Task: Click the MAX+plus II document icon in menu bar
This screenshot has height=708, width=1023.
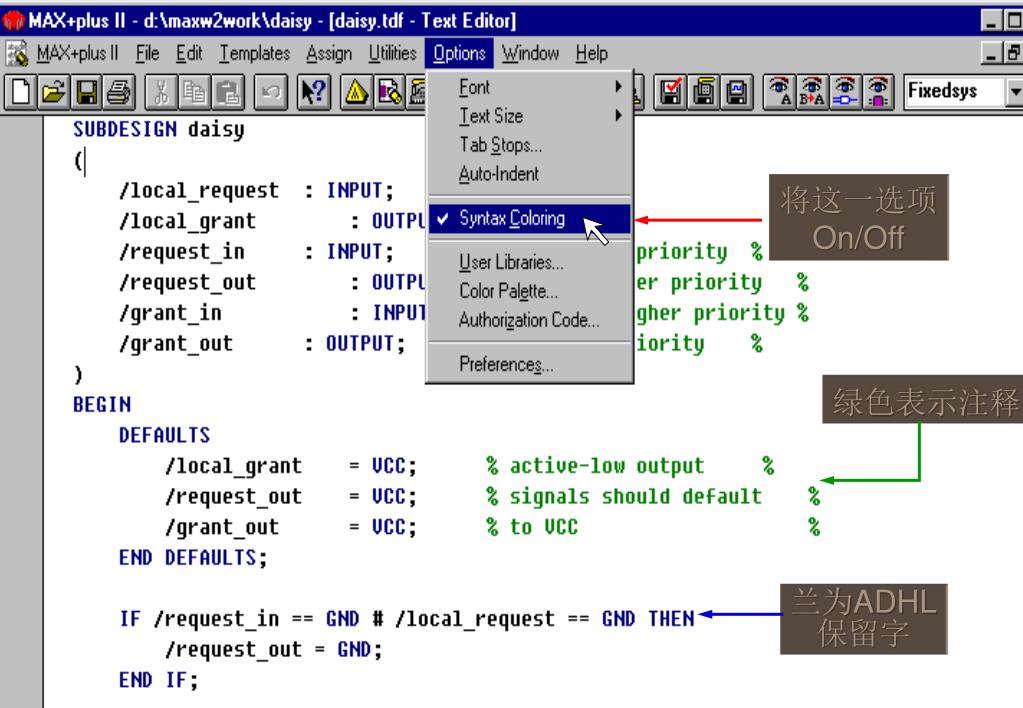Action: point(17,54)
